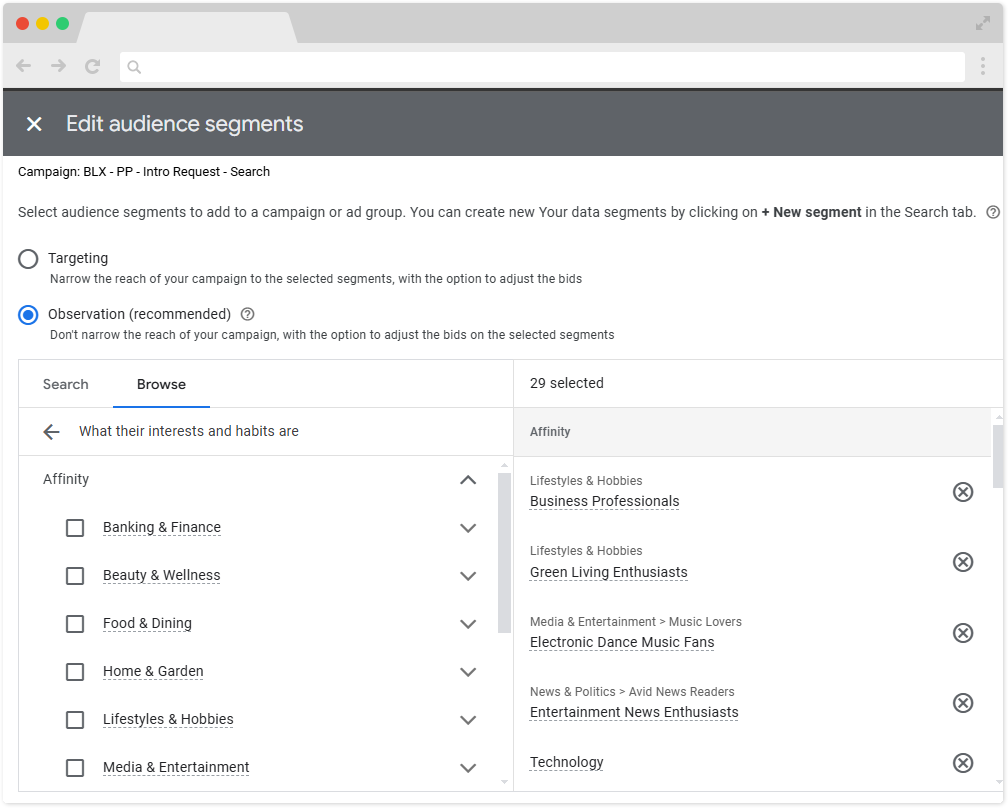Image resolution: width=1008 pixels, height=808 pixels.
Task: Check the Home & Garden checkbox
Action: [x=75, y=672]
